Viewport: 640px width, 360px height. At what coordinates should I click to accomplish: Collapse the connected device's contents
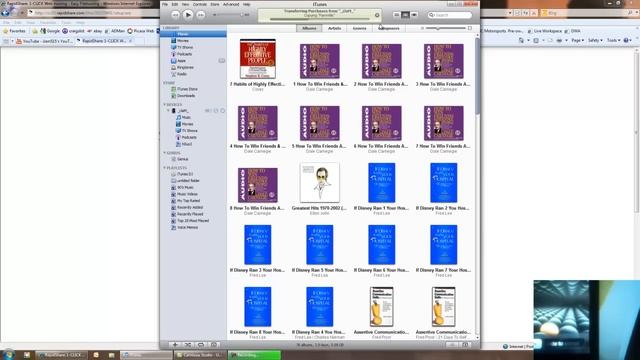(x=168, y=111)
